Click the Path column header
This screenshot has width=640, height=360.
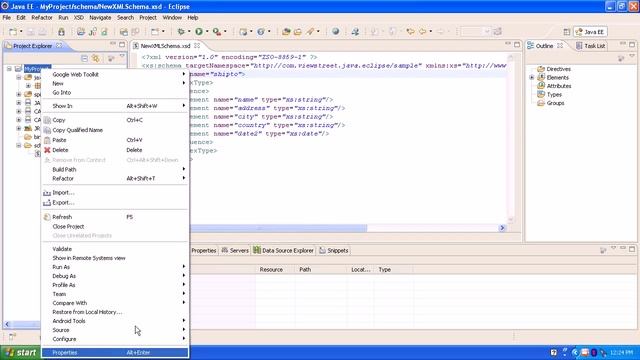305,269
